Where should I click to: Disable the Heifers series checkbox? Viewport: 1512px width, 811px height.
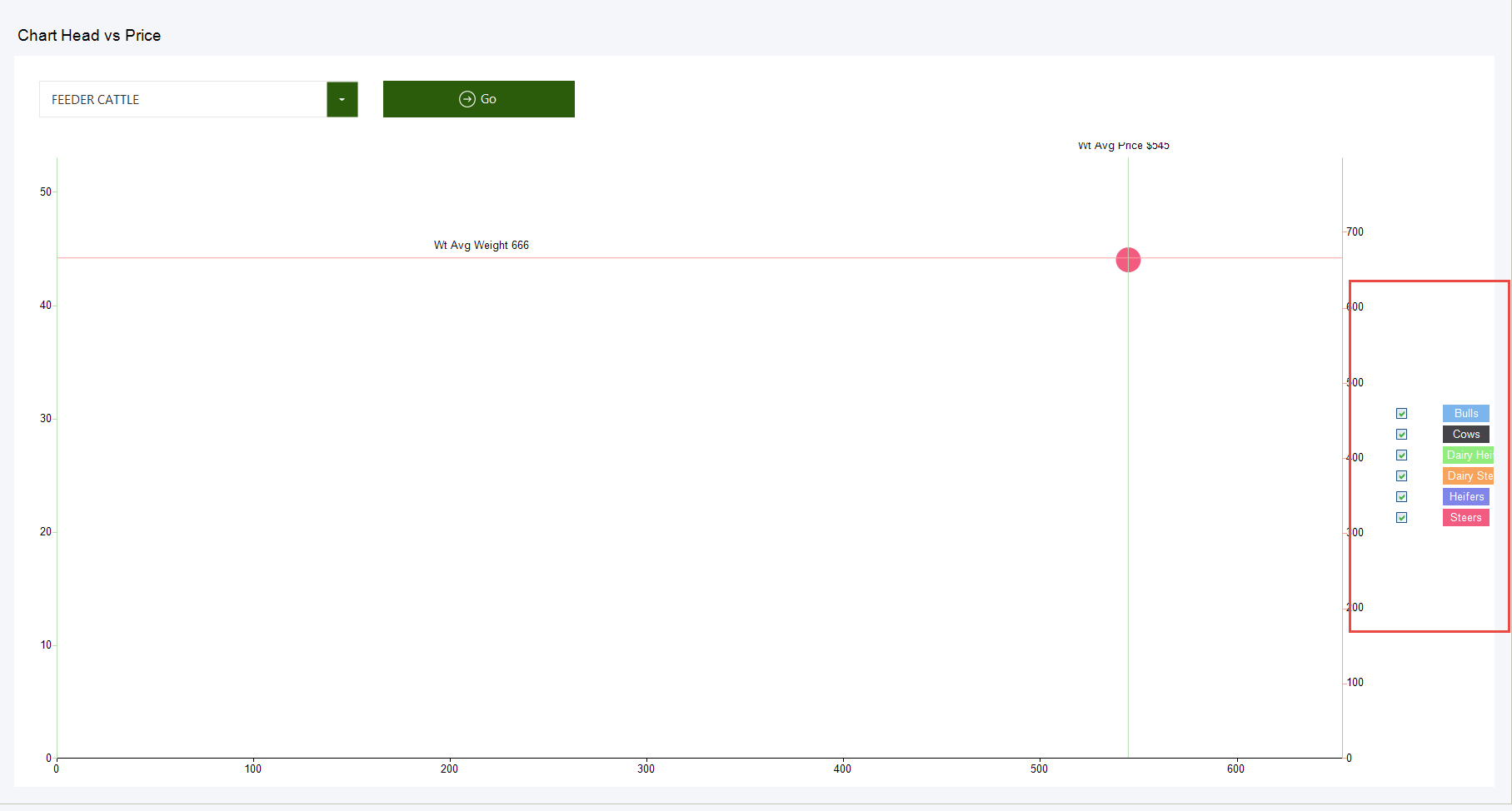click(x=1402, y=497)
